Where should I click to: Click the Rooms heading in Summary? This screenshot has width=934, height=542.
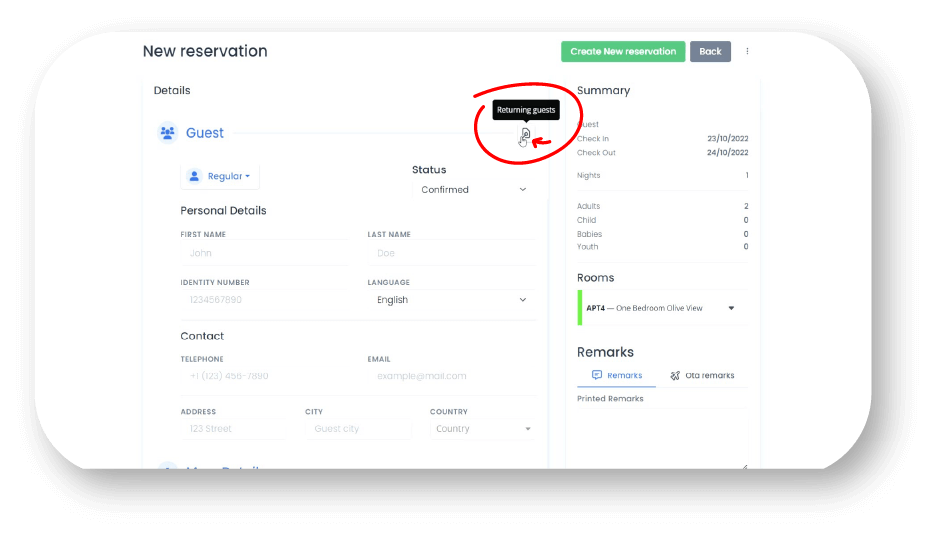click(595, 278)
